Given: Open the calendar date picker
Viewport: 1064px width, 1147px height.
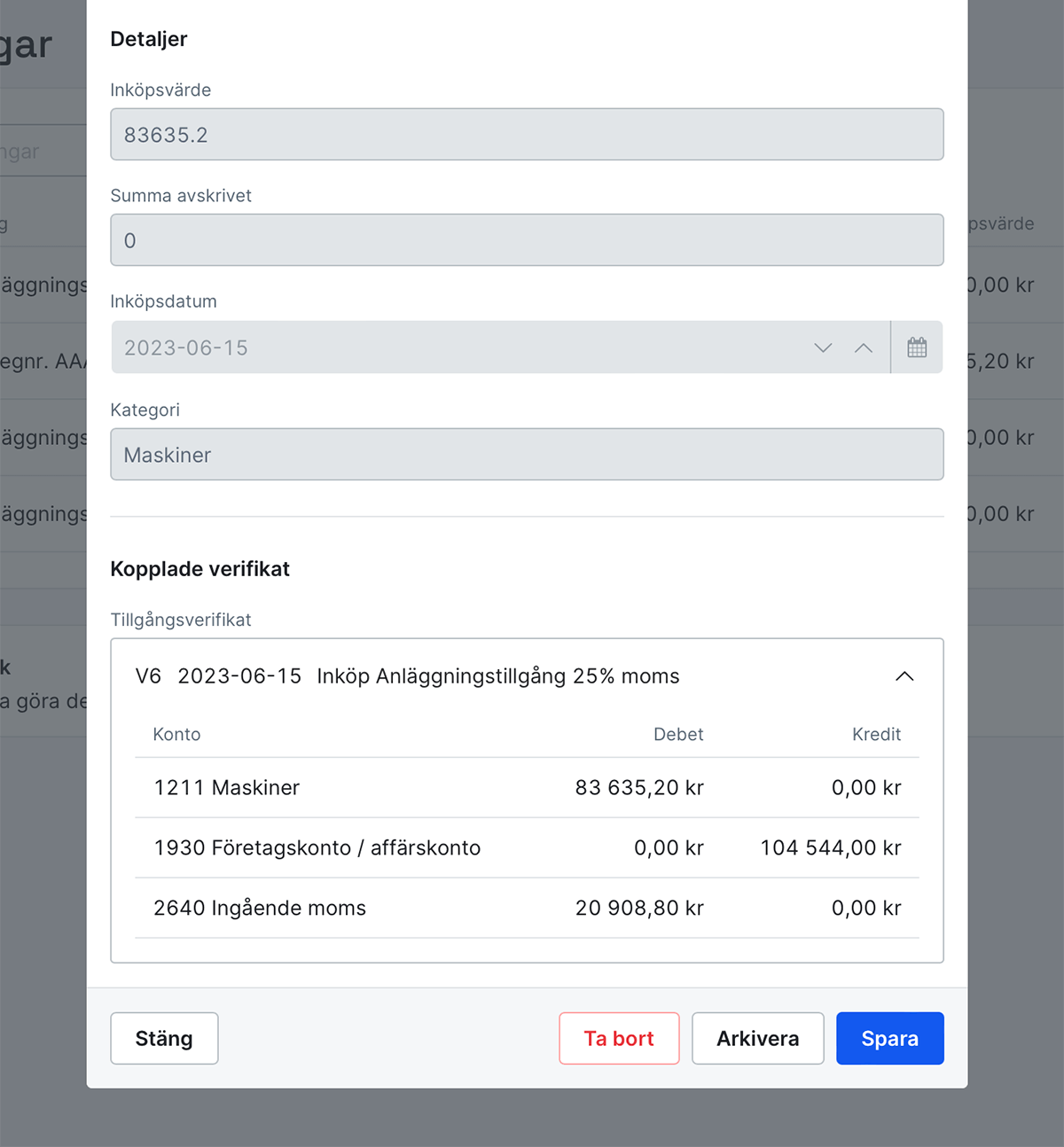Looking at the screenshot, I should click(x=917, y=347).
